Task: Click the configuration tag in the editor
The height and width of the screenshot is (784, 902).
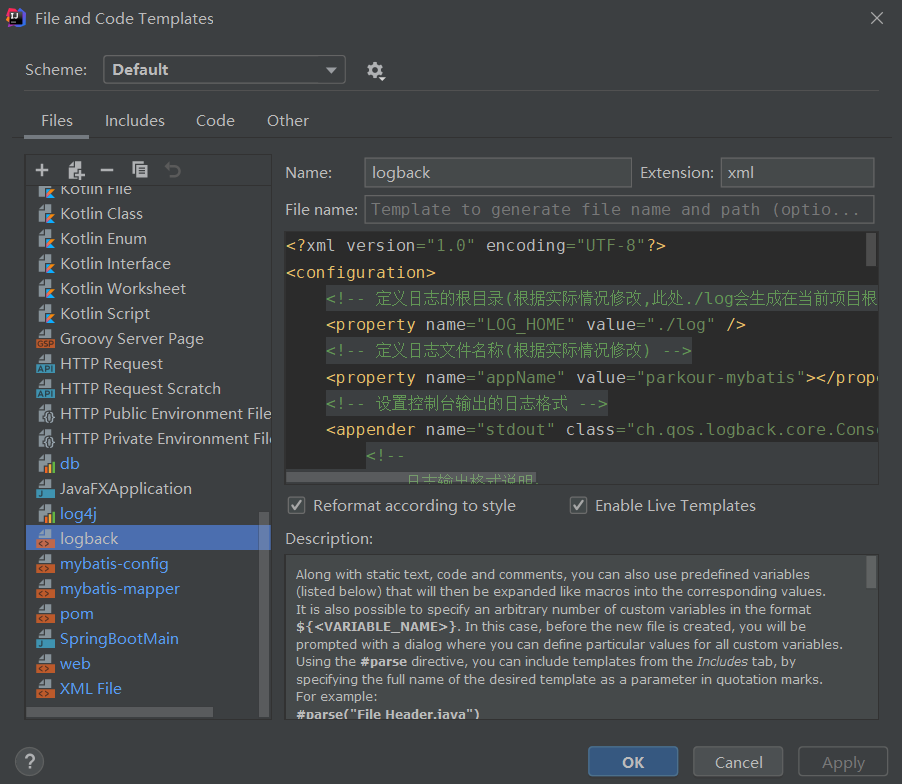Action: click(361, 272)
